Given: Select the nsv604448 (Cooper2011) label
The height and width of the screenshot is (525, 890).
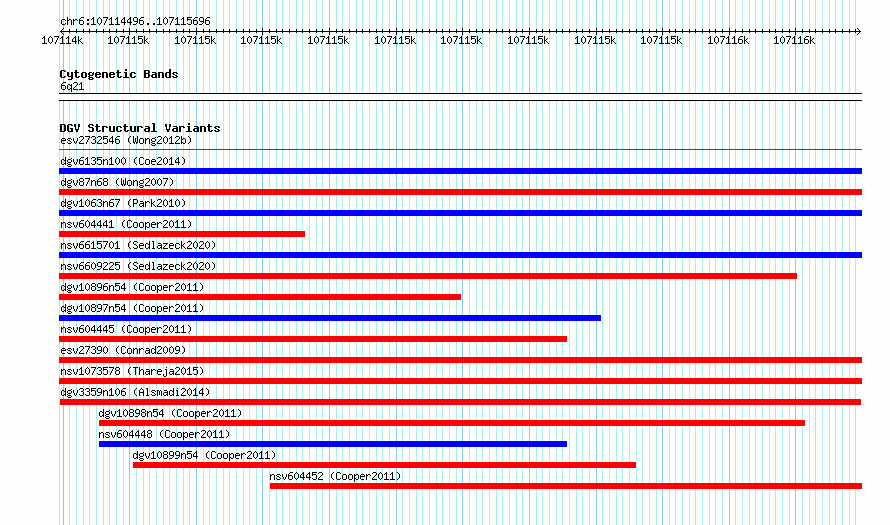Looking at the screenshot, I should (164, 434).
